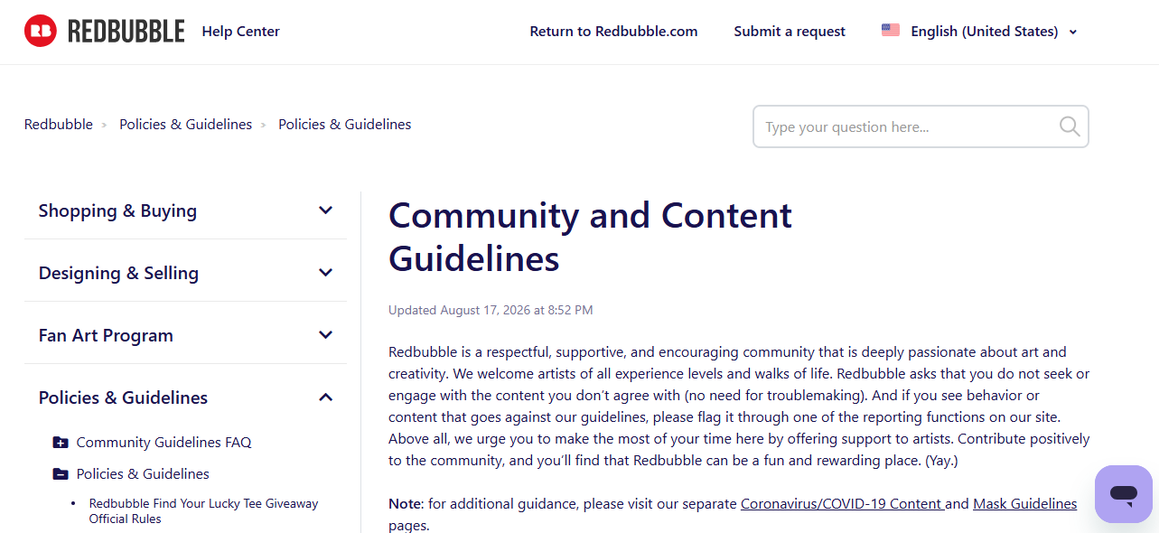The image size is (1159, 533).
Task: Click folder-plus icon beside Community Guidelines FAQ
Action: click(x=61, y=443)
